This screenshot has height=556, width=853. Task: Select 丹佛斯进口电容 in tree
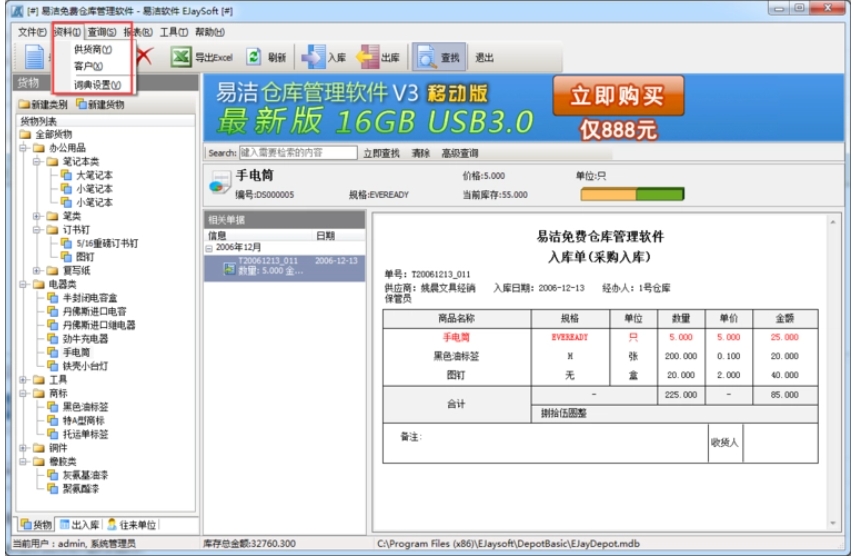(94, 311)
